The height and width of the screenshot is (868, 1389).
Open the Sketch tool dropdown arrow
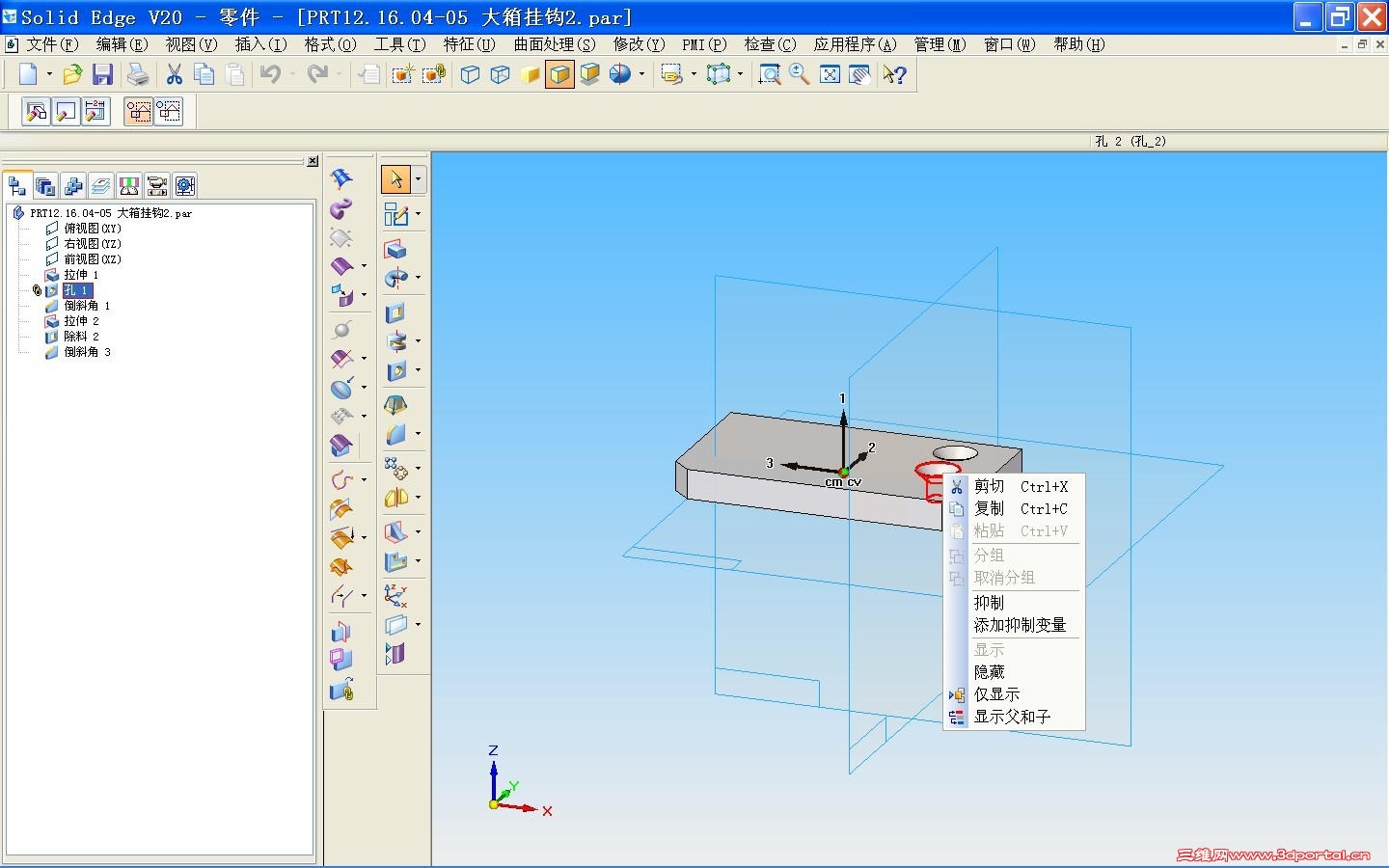418,213
